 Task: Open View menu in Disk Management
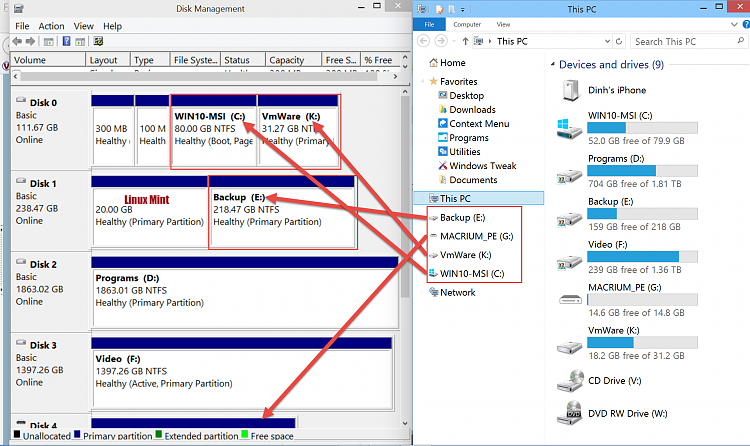coord(83,26)
